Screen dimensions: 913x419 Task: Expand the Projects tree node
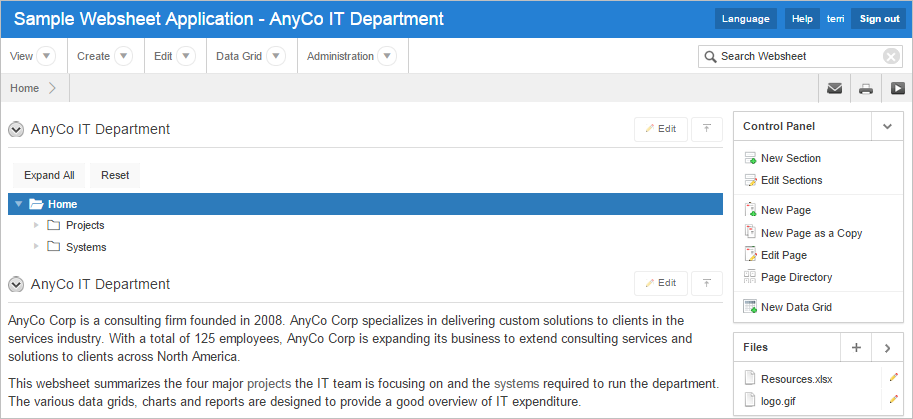(x=37, y=225)
